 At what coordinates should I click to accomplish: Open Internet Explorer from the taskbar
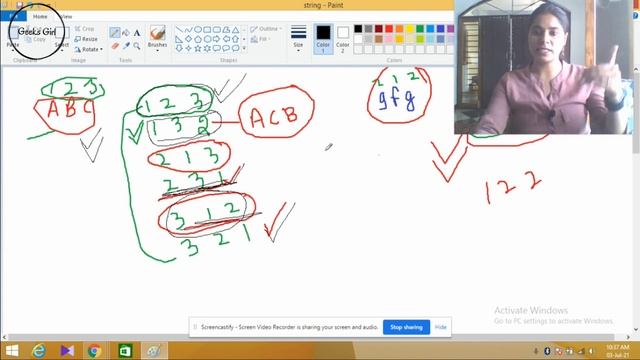point(39,351)
